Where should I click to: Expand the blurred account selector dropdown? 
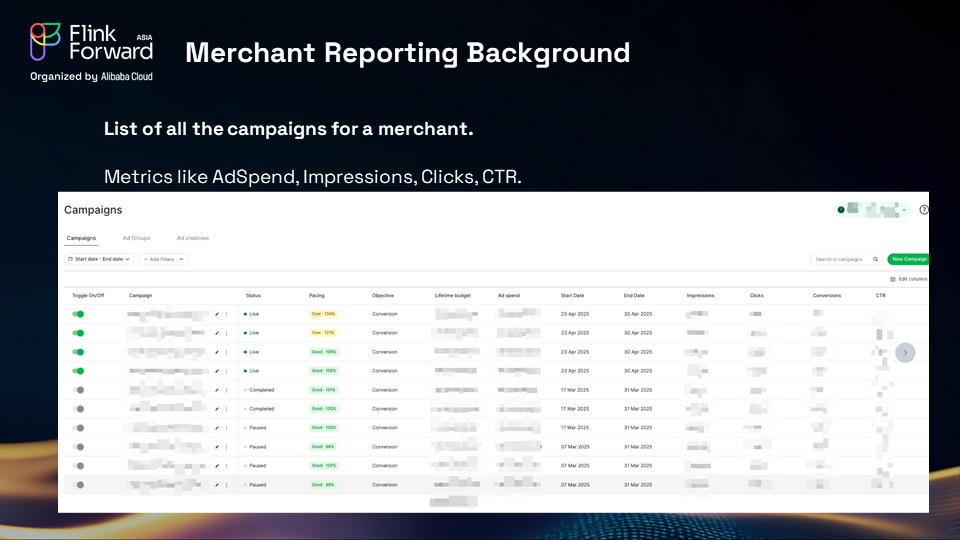pyautogui.click(x=872, y=210)
